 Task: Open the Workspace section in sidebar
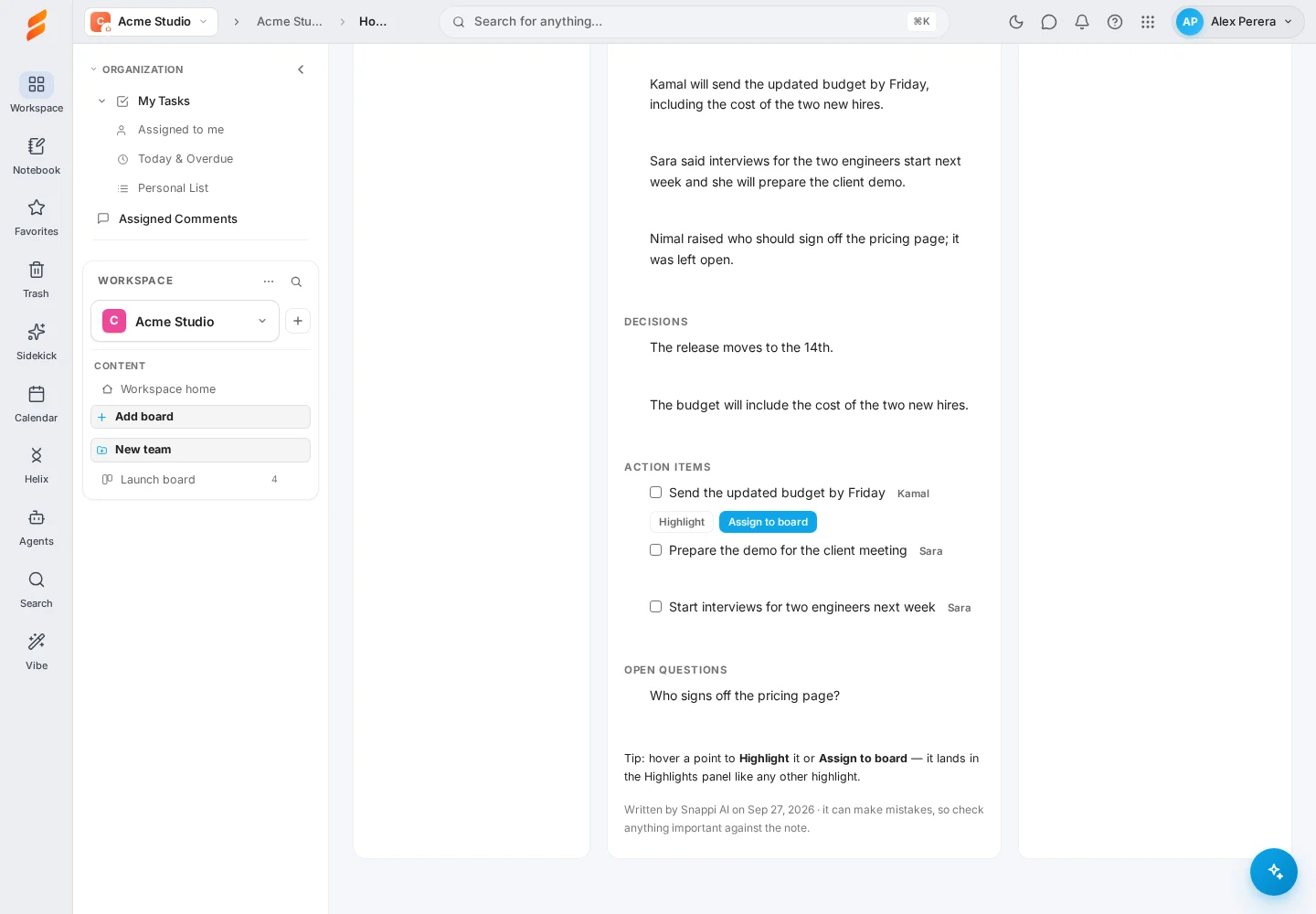tap(37, 93)
